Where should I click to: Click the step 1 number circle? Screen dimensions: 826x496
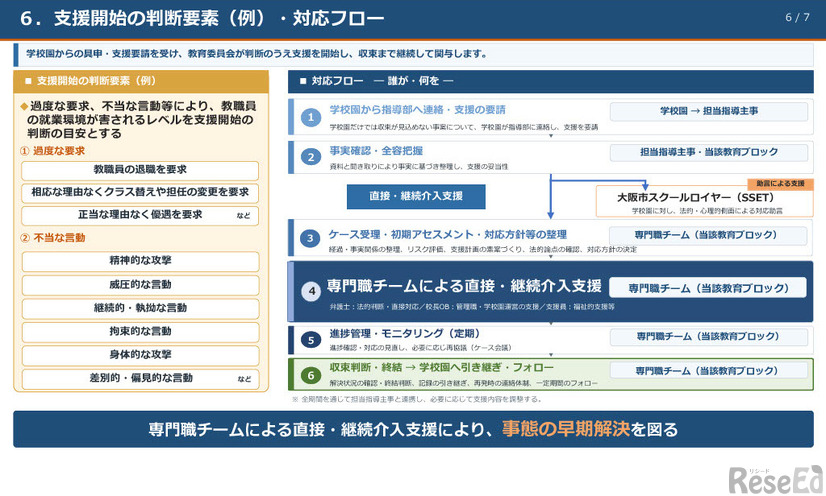click(x=311, y=117)
